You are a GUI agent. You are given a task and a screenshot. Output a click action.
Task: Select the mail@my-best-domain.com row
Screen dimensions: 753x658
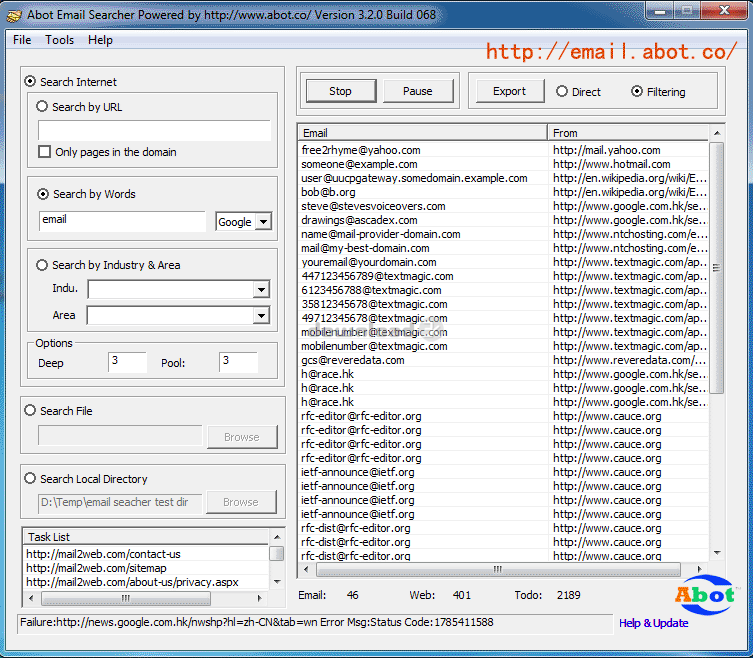(503, 248)
